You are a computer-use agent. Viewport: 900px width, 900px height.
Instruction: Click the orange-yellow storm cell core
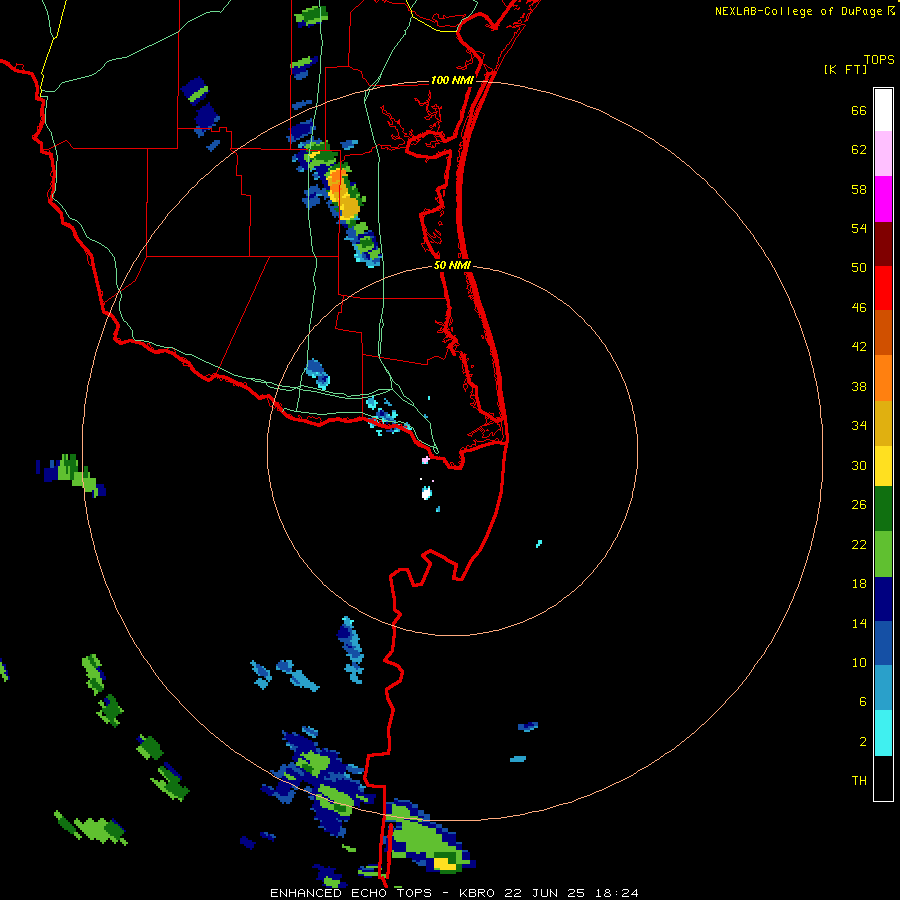coord(343,195)
